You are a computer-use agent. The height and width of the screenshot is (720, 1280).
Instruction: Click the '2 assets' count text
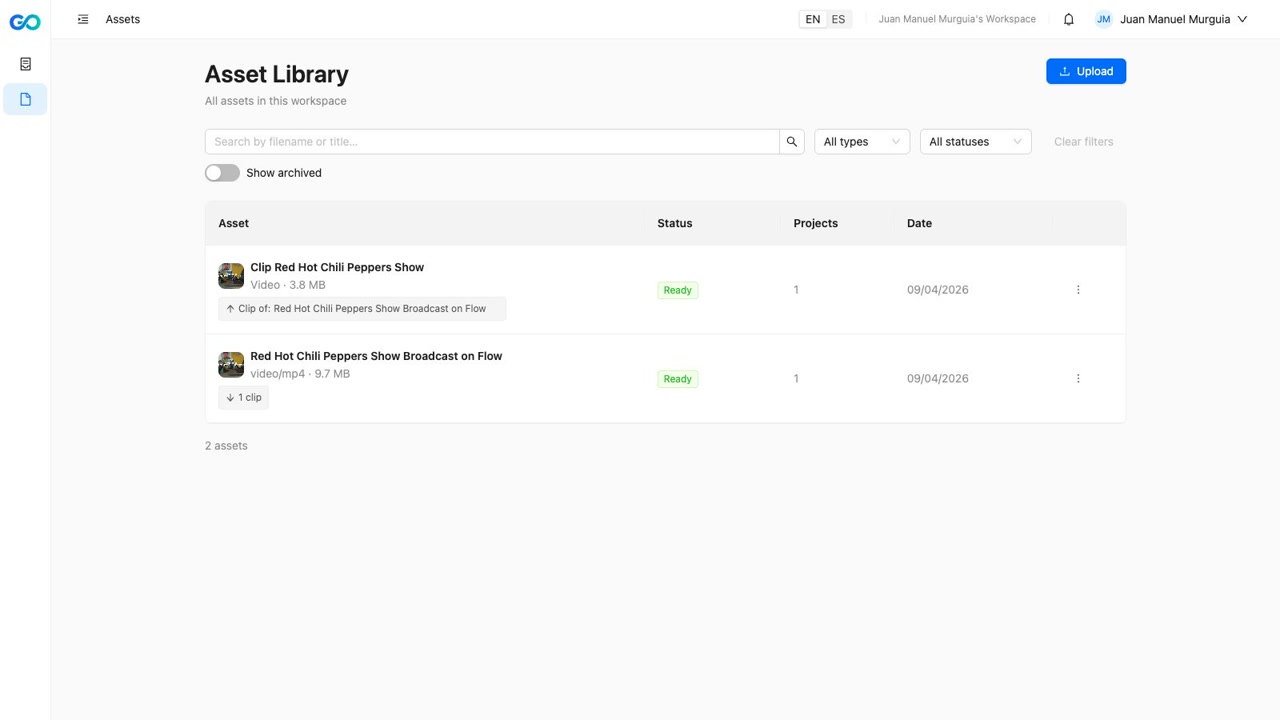[x=226, y=446]
